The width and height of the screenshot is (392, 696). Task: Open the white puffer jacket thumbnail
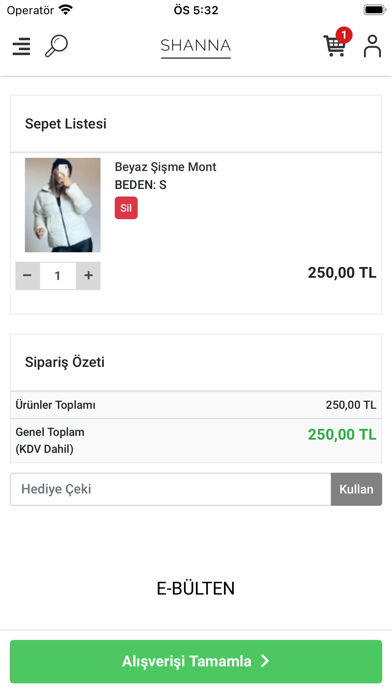(63, 205)
